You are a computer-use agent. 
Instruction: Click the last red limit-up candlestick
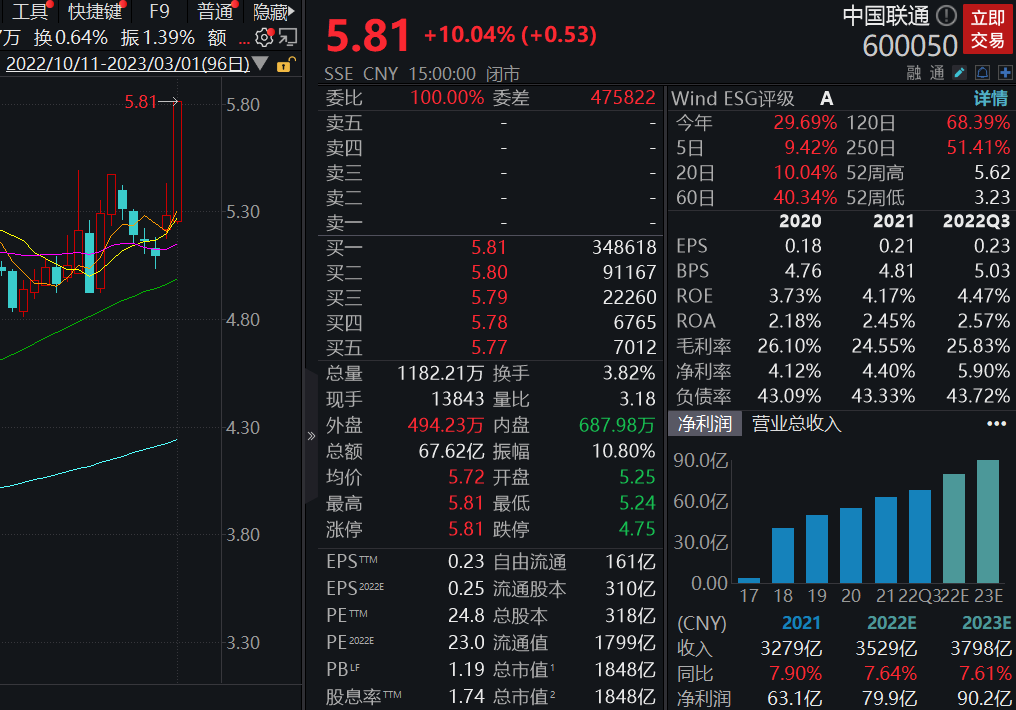(178, 161)
